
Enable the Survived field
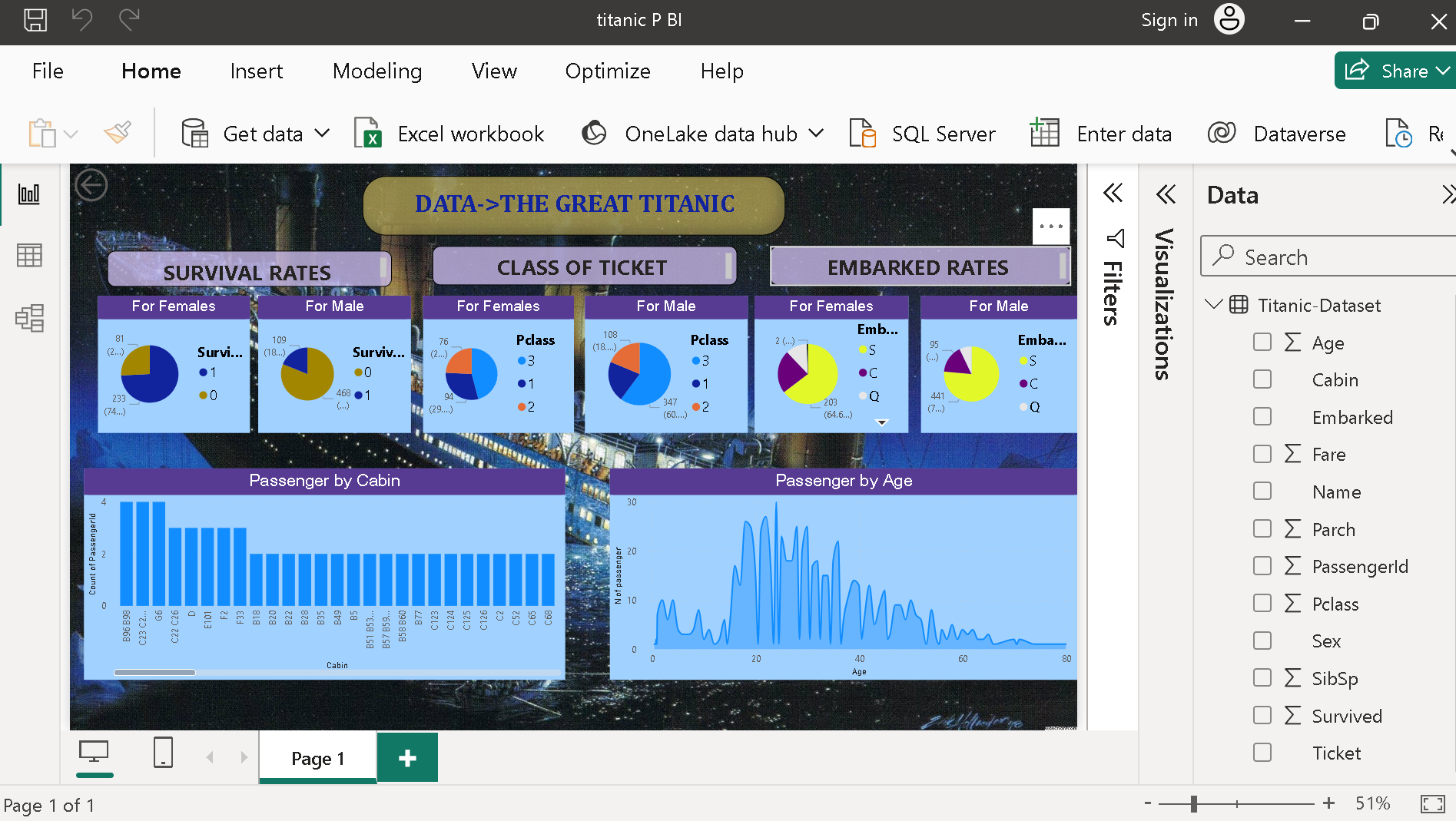1262,715
